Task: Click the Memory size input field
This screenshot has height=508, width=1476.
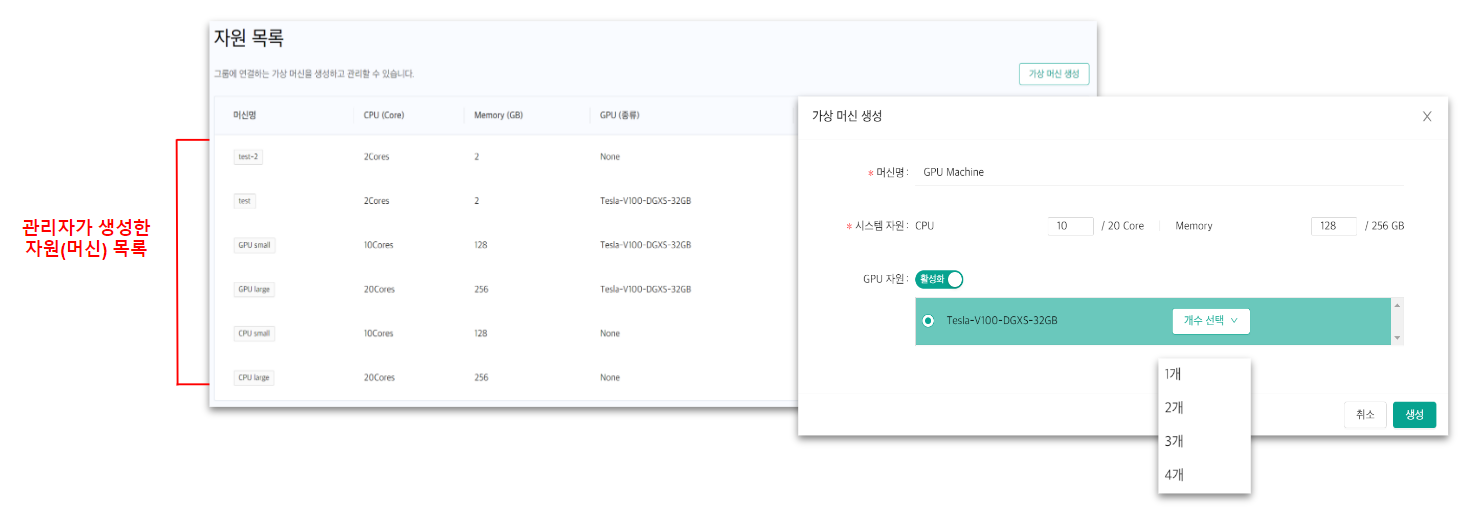Action: [x=1333, y=226]
